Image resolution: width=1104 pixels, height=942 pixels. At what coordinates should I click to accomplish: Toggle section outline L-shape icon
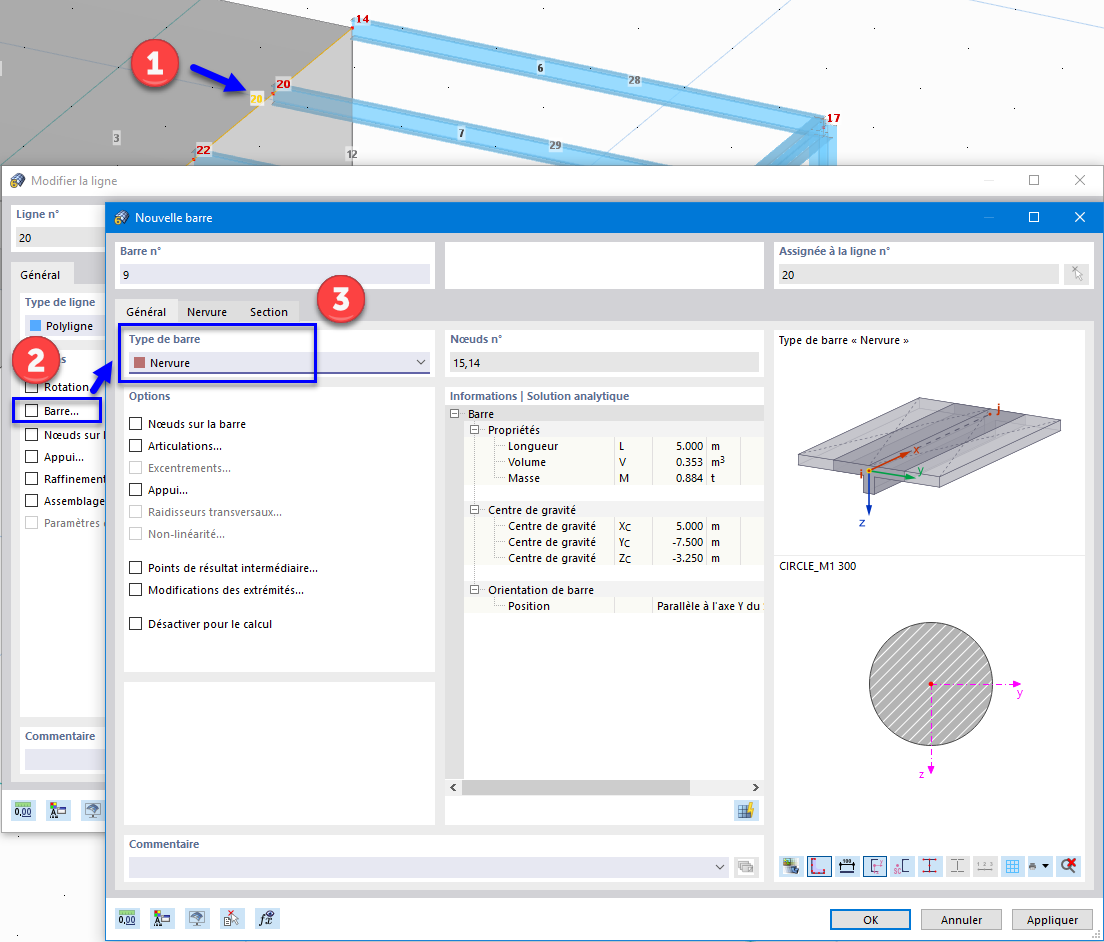click(819, 866)
